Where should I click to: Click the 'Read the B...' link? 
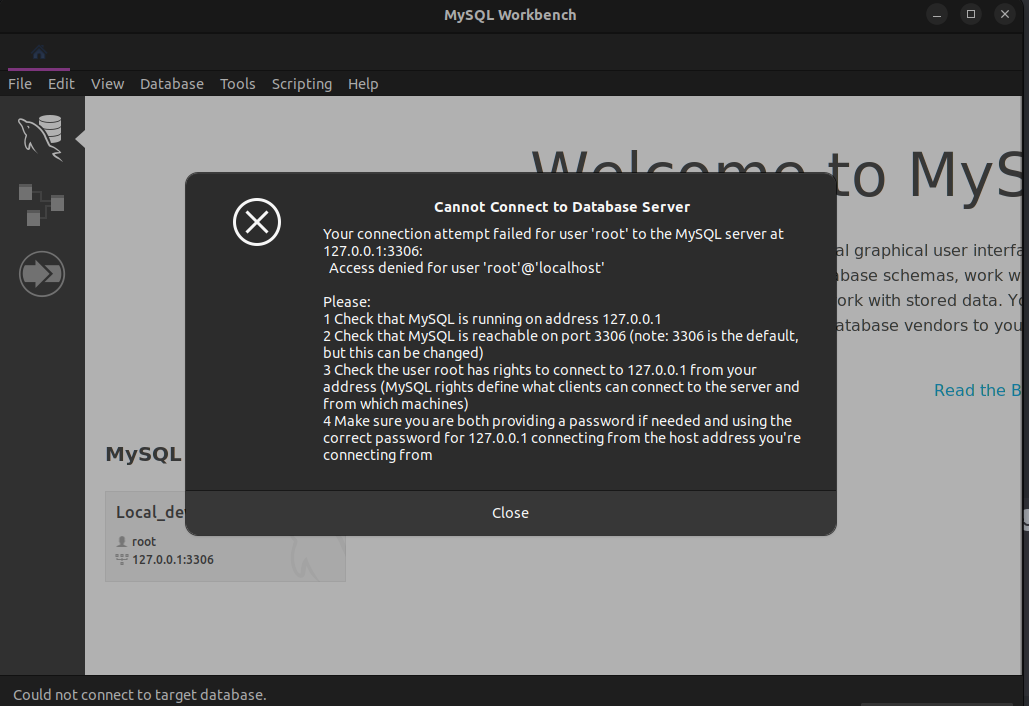(x=978, y=390)
